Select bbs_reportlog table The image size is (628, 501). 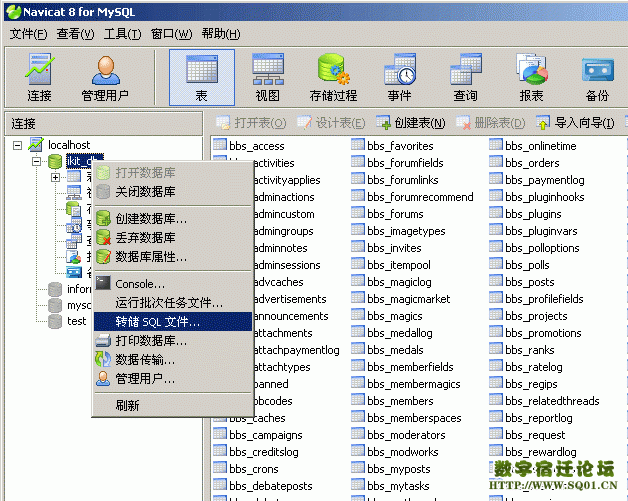(539, 418)
